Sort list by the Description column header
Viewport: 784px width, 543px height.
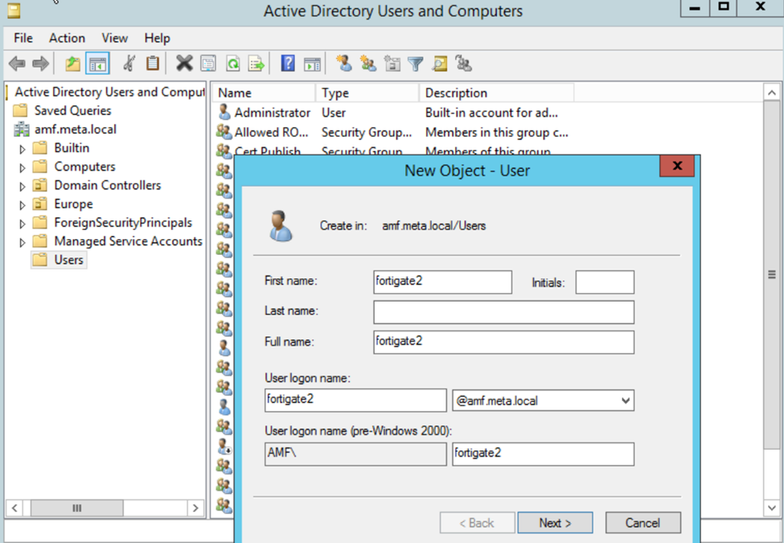(496, 93)
